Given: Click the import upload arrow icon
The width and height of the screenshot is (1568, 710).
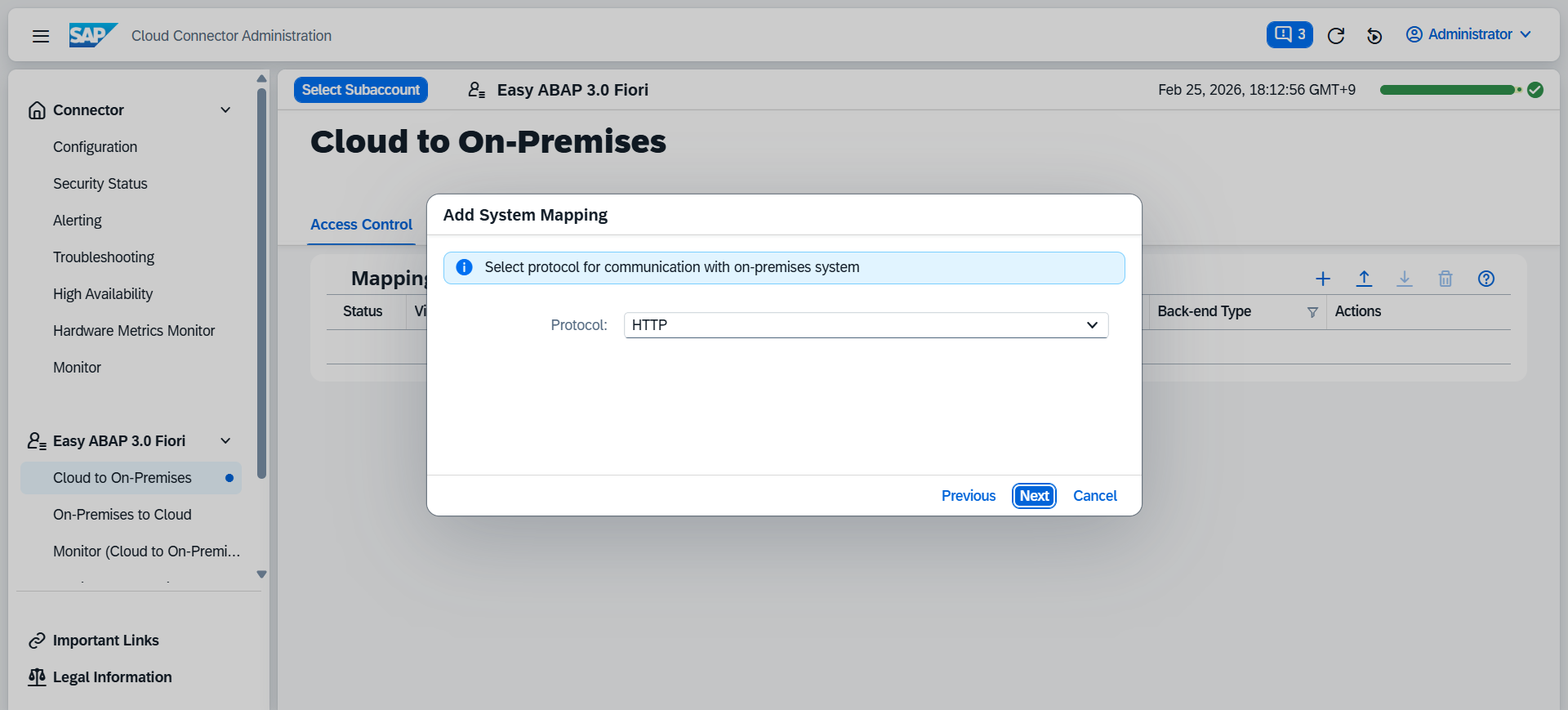Looking at the screenshot, I should (x=1364, y=279).
